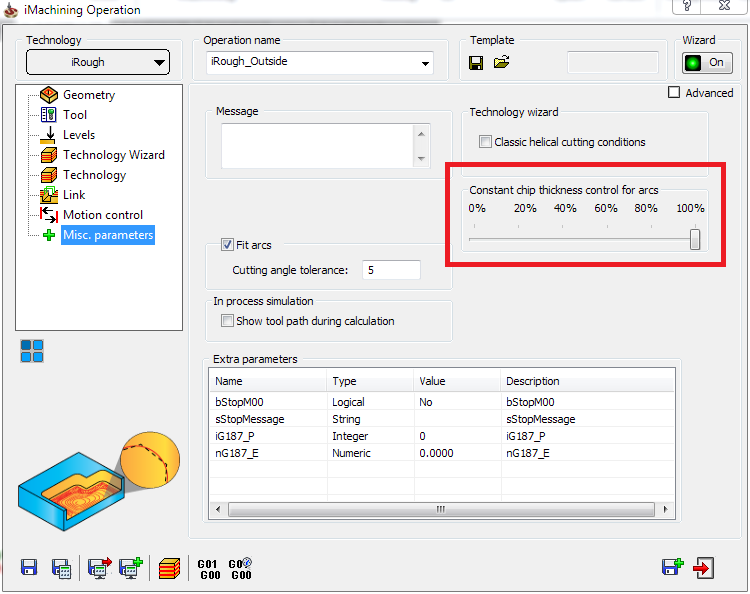Toggle the Wizard On button
Image resolution: width=750 pixels, height=594 pixels.
pos(707,63)
